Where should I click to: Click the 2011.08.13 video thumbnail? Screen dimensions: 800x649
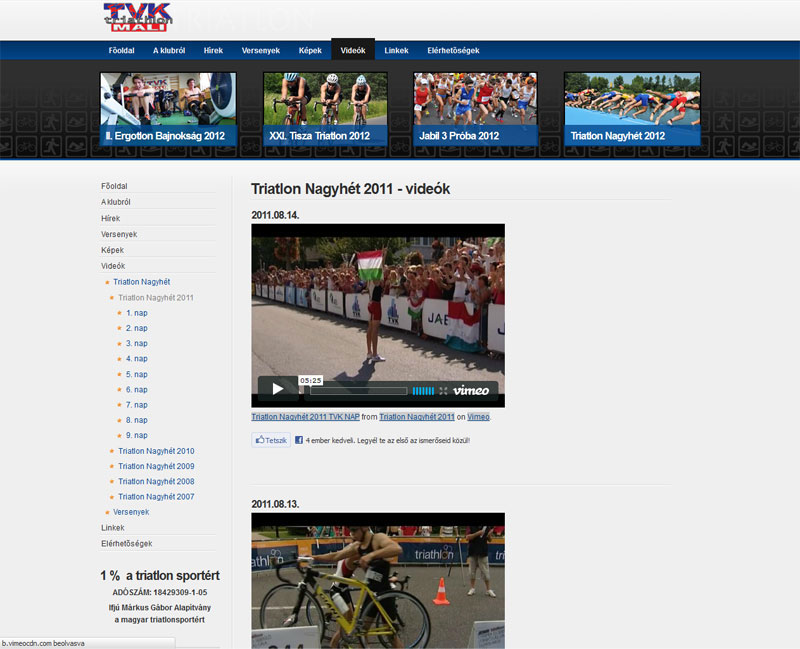(377, 580)
